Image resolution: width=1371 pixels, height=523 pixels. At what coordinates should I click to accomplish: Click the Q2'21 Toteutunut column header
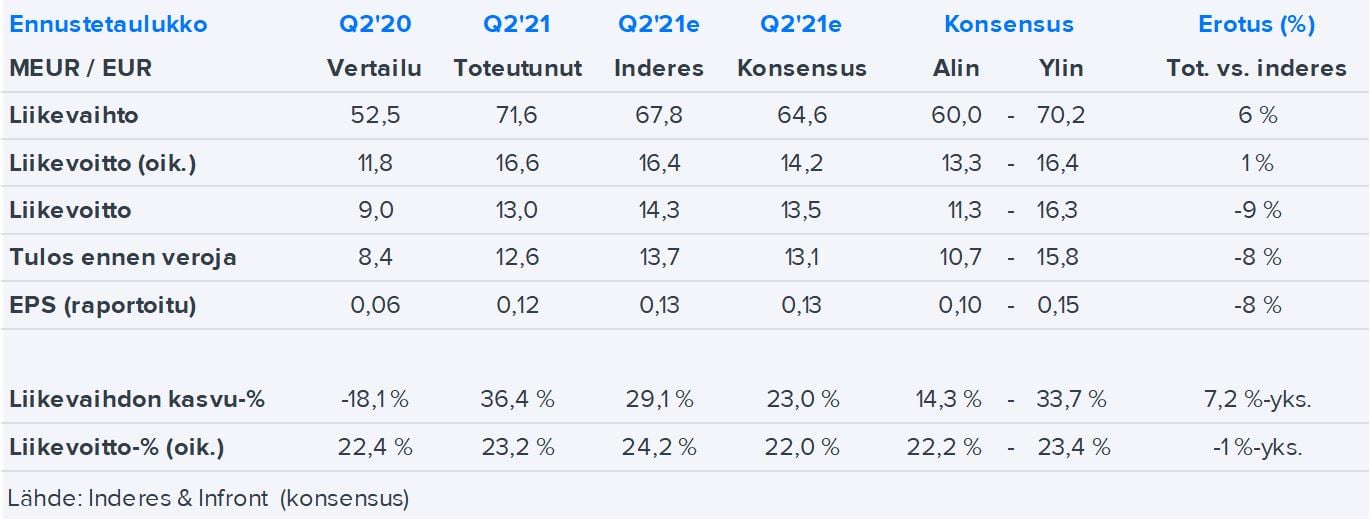517,24
